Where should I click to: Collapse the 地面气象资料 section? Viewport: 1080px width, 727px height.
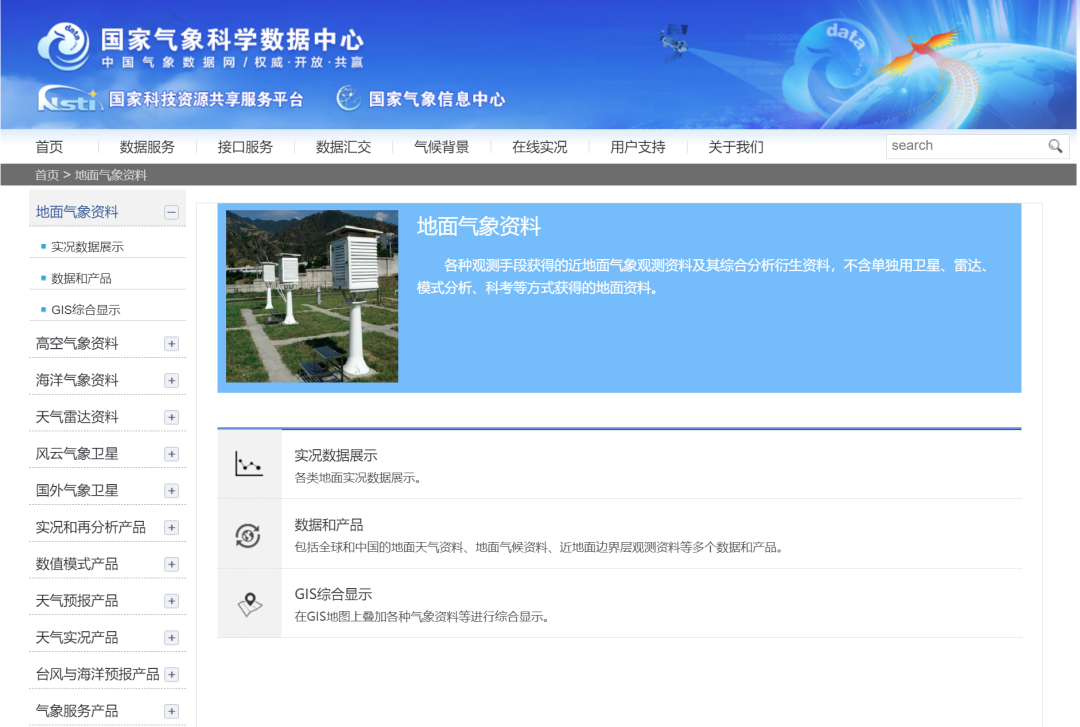click(171, 211)
